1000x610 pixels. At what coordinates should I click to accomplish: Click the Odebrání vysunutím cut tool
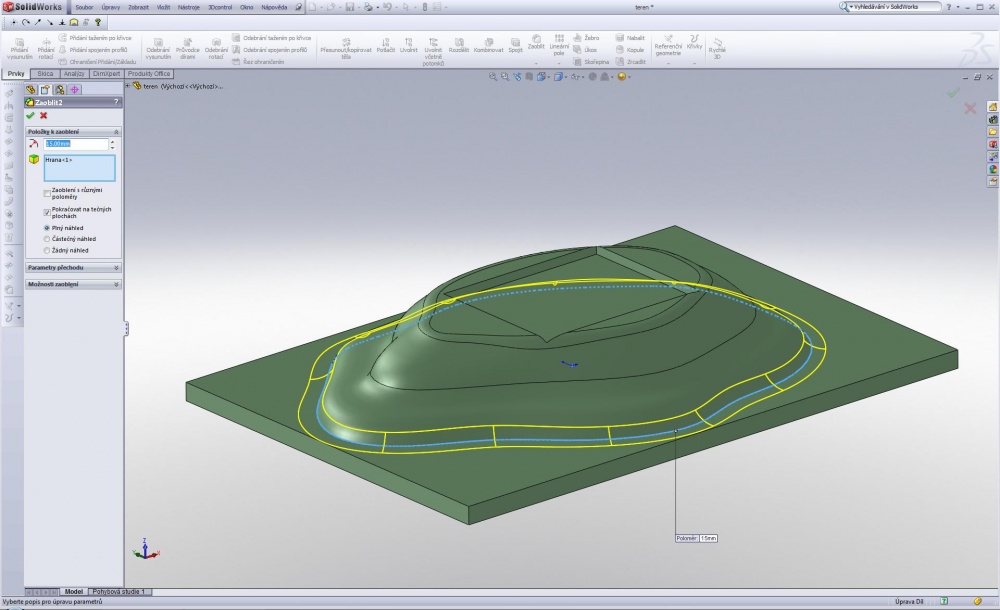(x=158, y=48)
